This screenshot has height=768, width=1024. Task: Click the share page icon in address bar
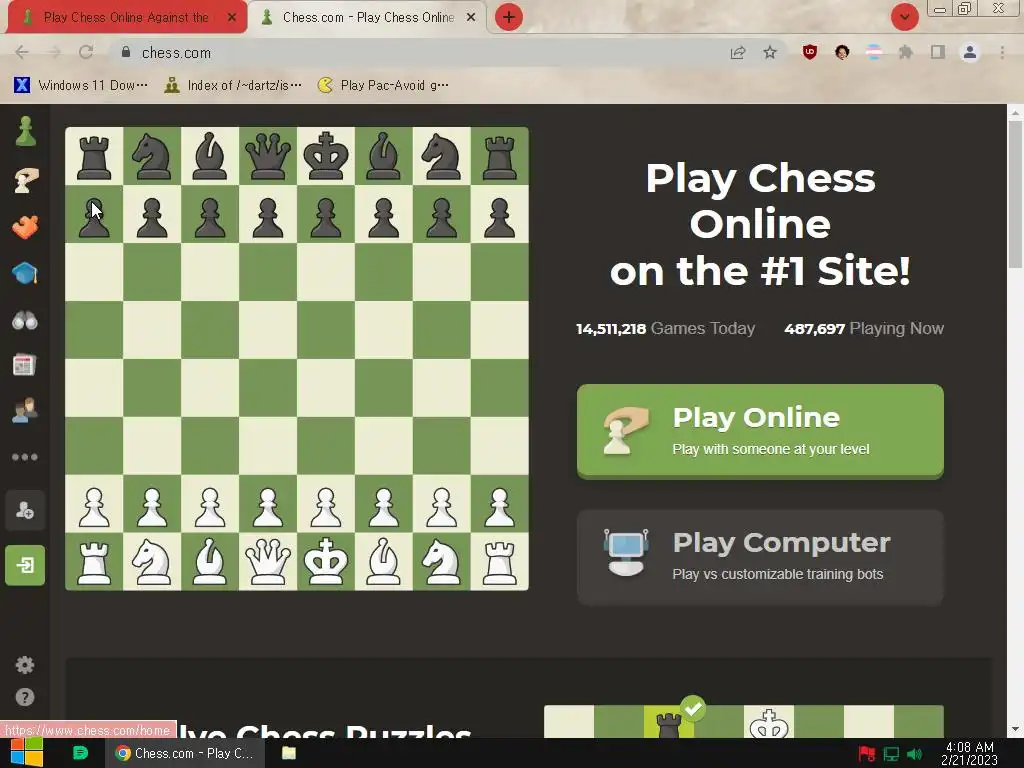pos(738,52)
